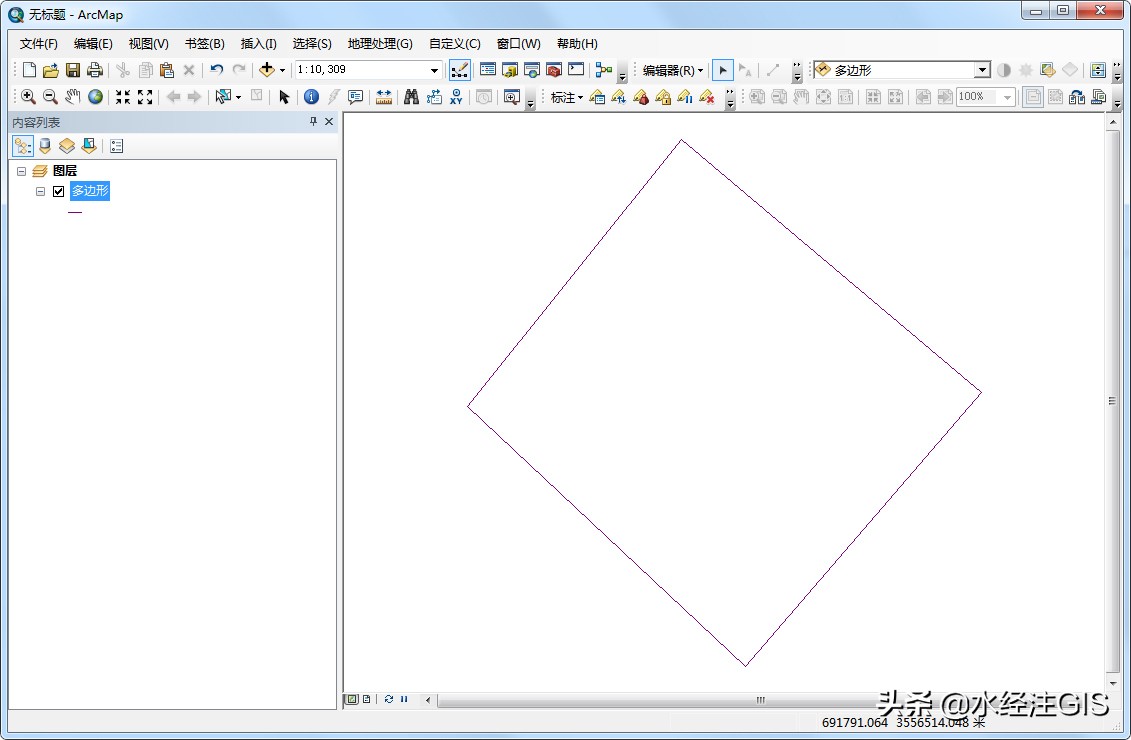The width and height of the screenshot is (1131, 740).
Task: Open the 自定义(C) menu
Action: point(454,43)
